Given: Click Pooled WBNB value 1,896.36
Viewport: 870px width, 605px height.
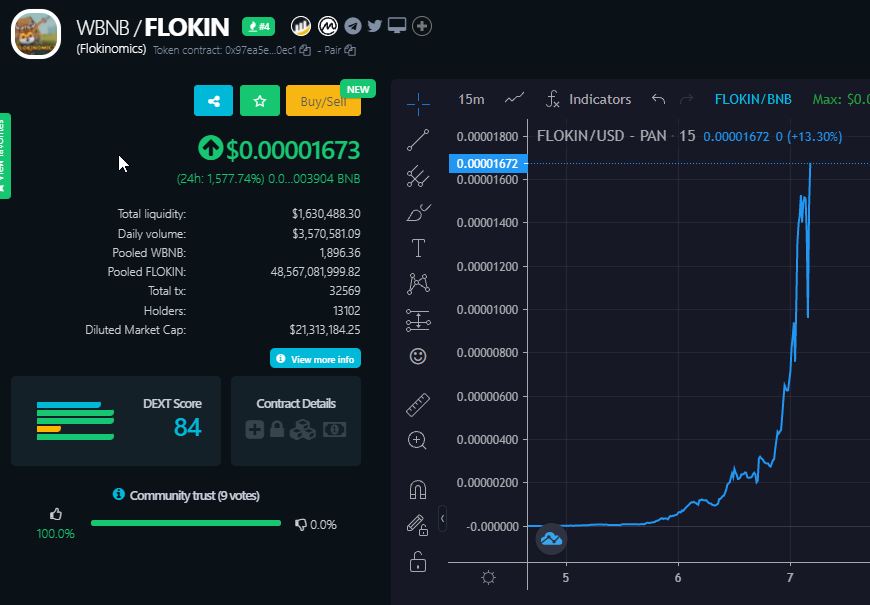Looking at the screenshot, I should [340, 253].
